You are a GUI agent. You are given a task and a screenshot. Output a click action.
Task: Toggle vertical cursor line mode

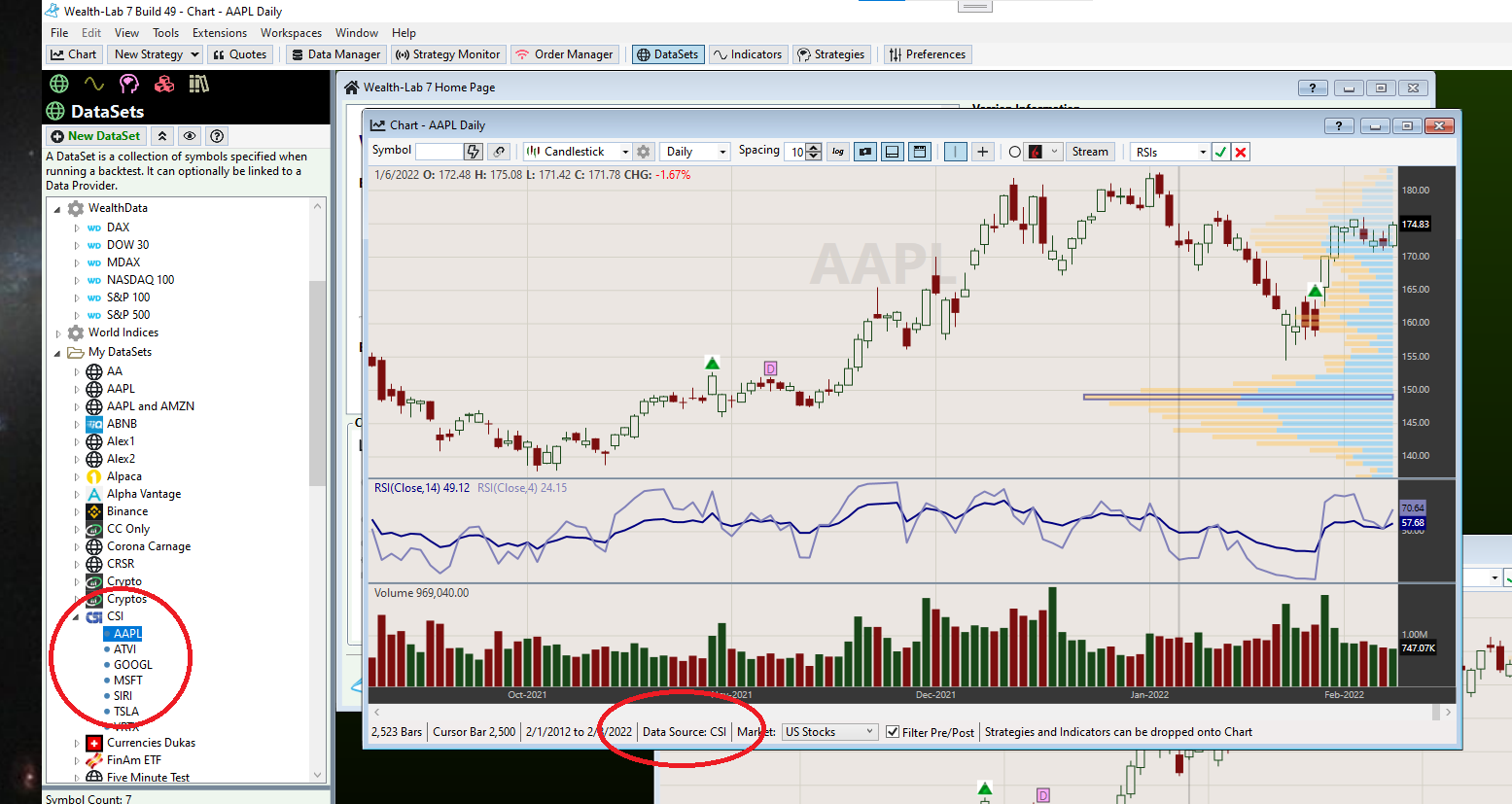click(956, 152)
